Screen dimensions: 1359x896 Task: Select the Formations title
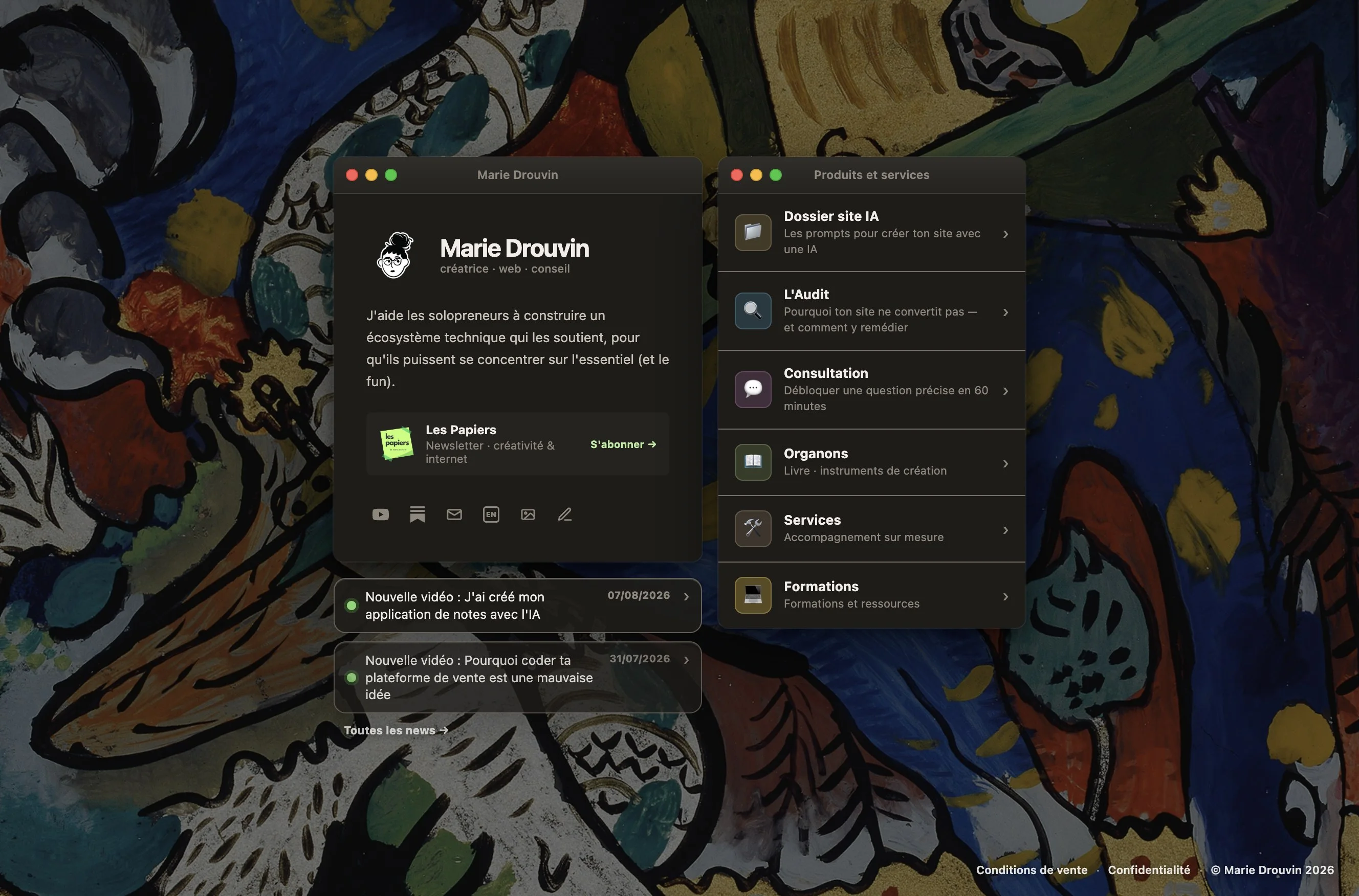tap(821, 586)
